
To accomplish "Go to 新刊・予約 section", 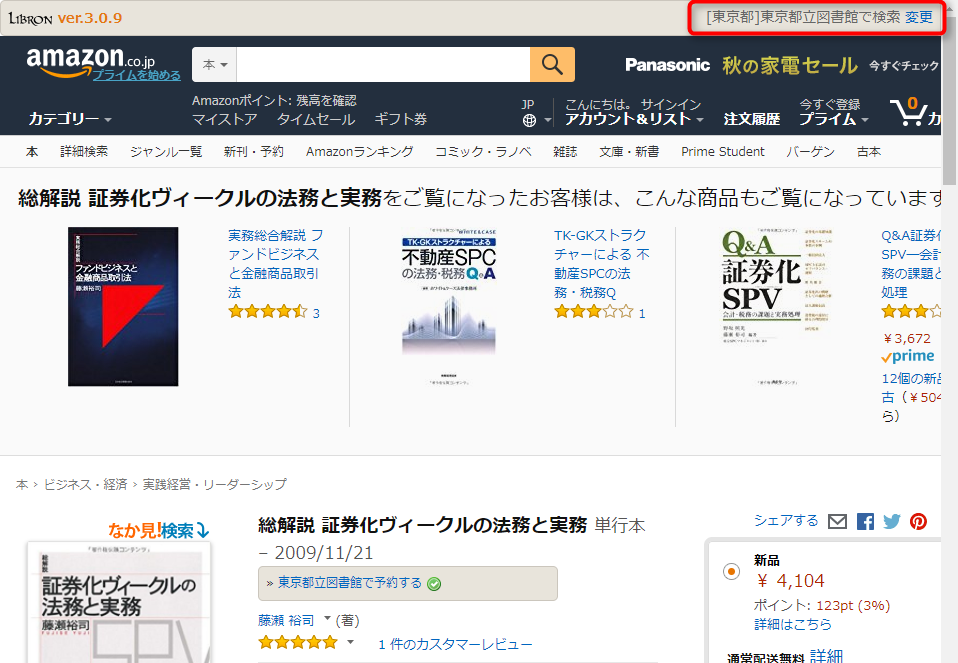I will tap(254, 152).
